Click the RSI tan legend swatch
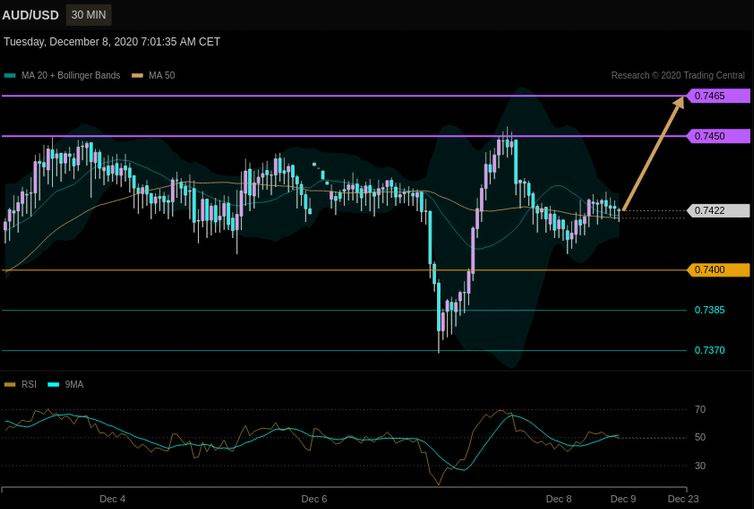Screen dimensions: 754x509 (10, 385)
